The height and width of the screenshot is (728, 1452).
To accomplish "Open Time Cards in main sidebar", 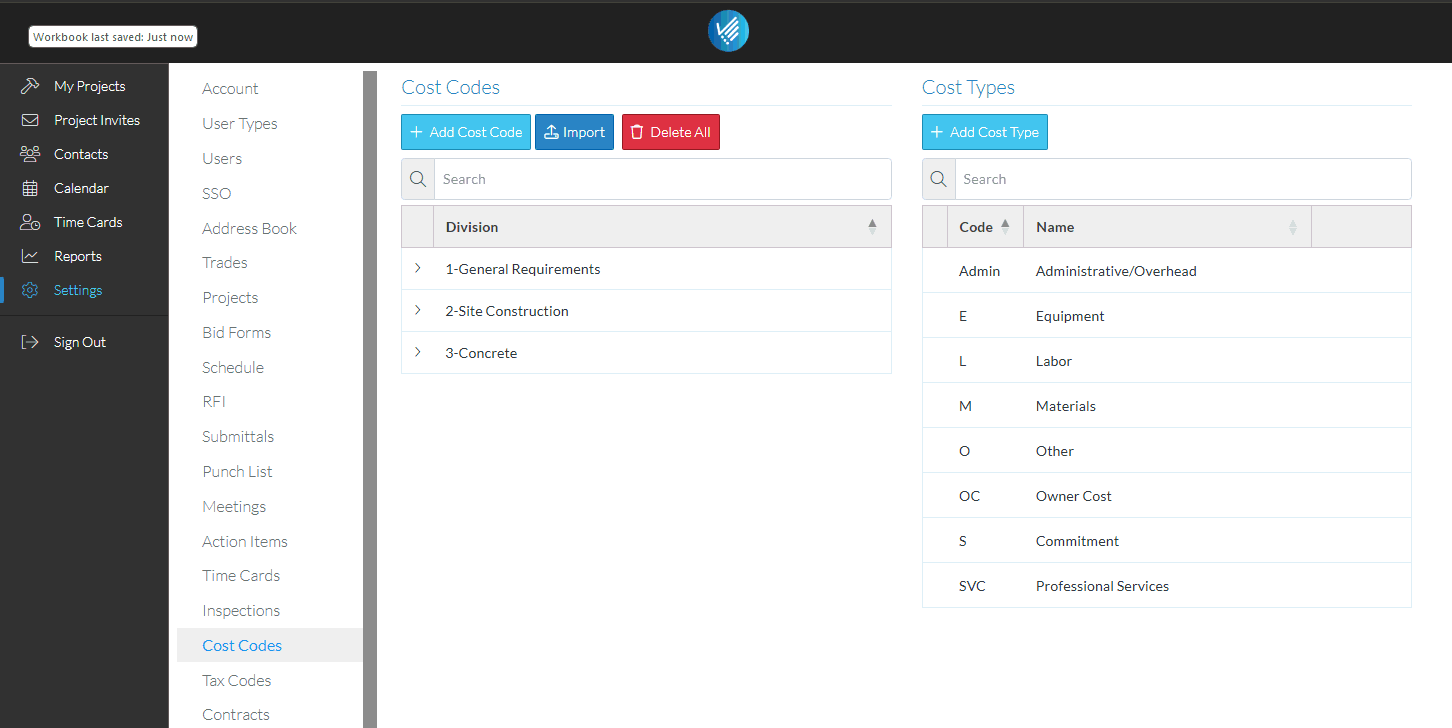I will (x=88, y=222).
